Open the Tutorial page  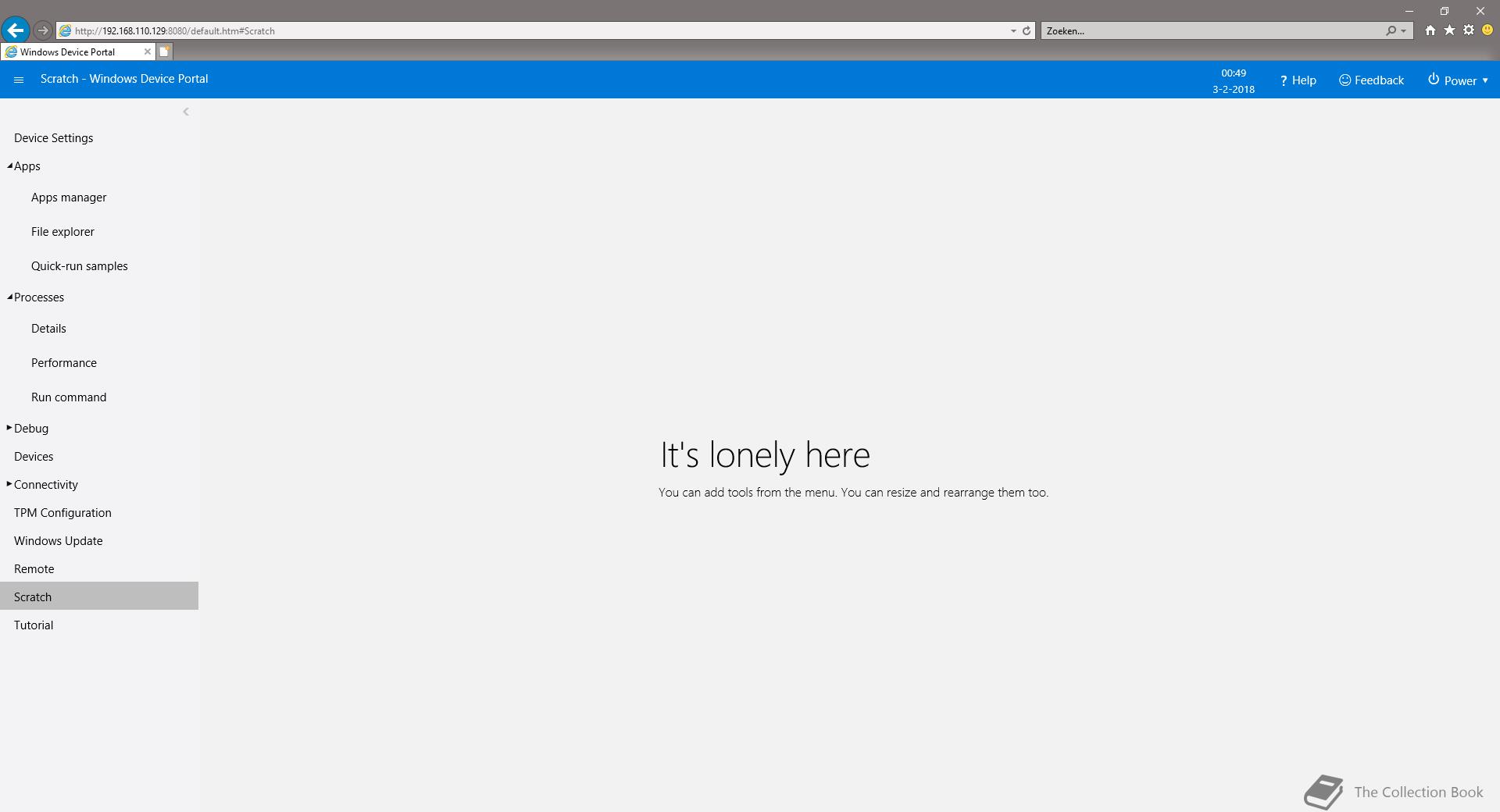point(34,625)
